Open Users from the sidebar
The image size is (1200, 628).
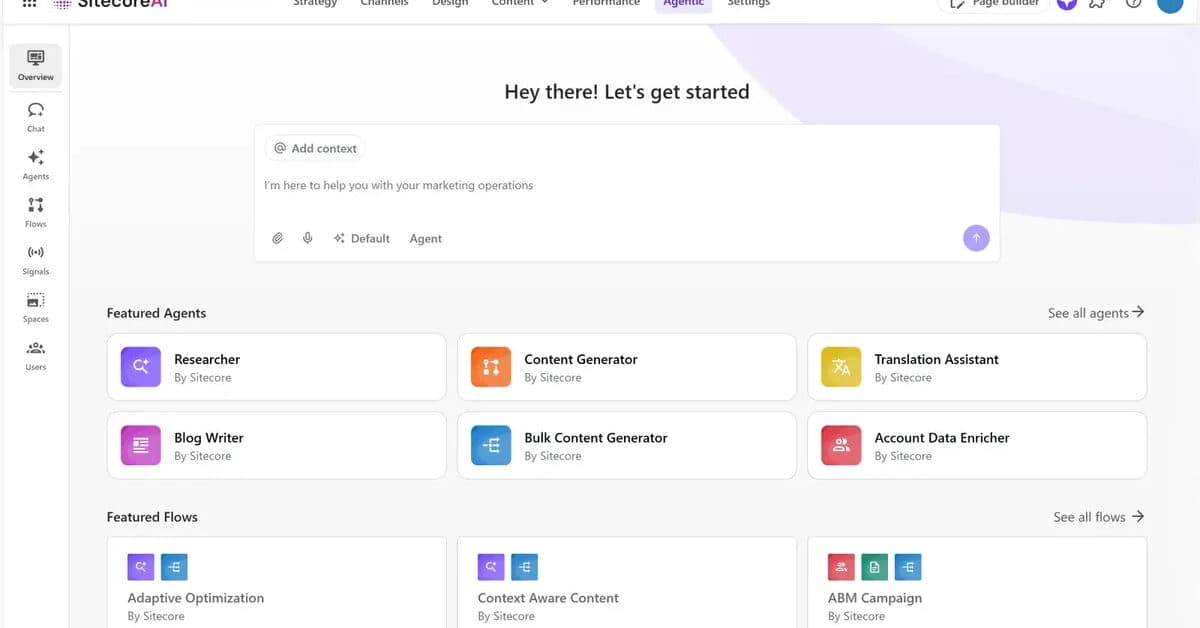pos(36,355)
